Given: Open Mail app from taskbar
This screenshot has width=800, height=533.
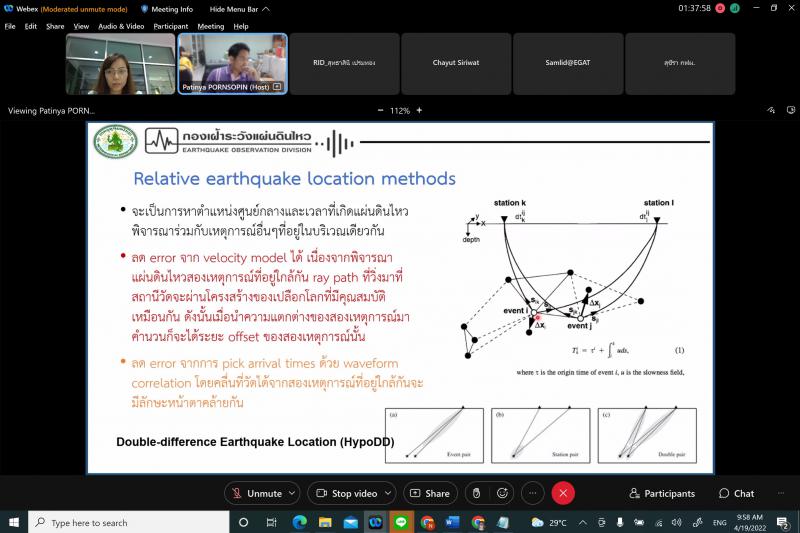Looking at the screenshot, I should click(x=351, y=522).
